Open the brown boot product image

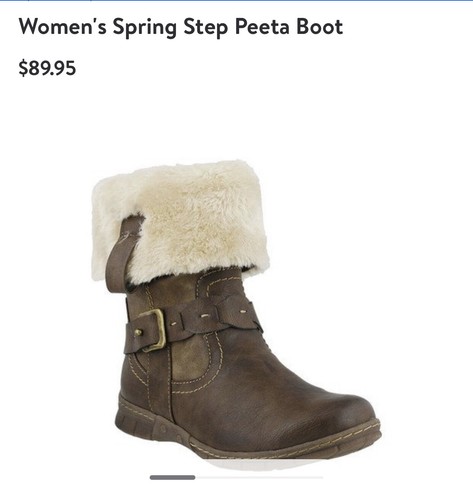(236, 311)
